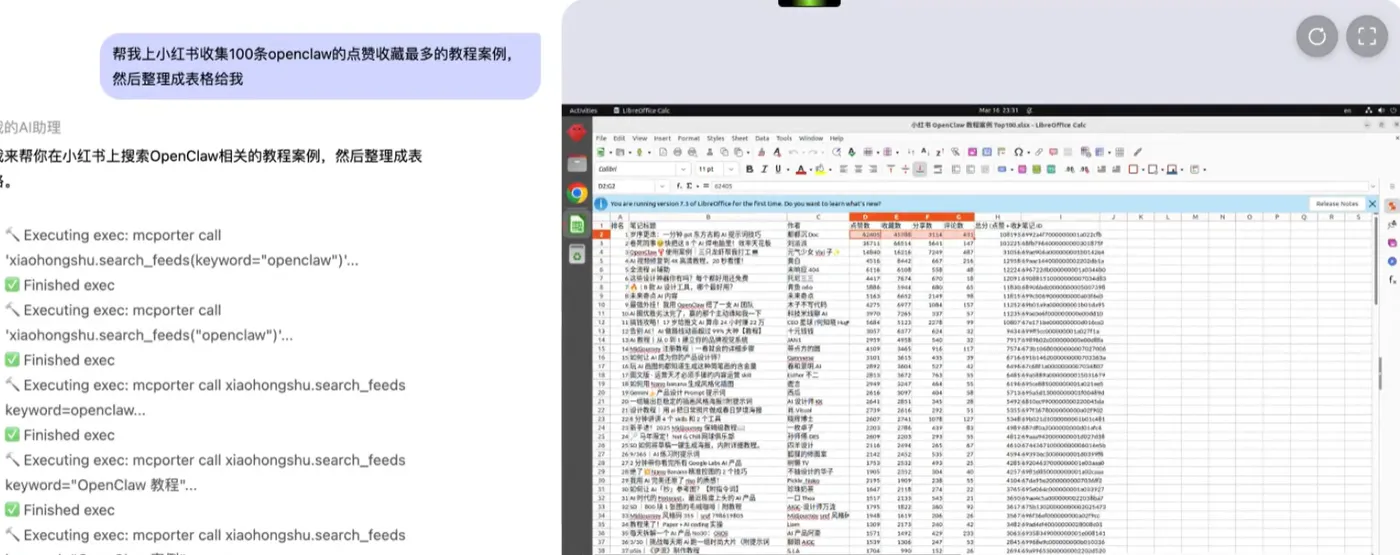The width and height of the screenshot is (1400, 555).
Task: Toggle Underline formatting
Action: pyautogui.click(x=778, y=169)
